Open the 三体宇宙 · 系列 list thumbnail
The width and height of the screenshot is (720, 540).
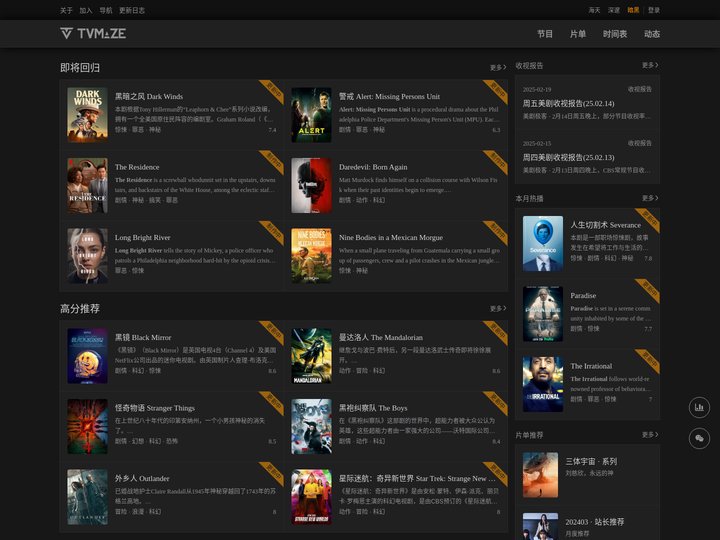click(540, 475)
